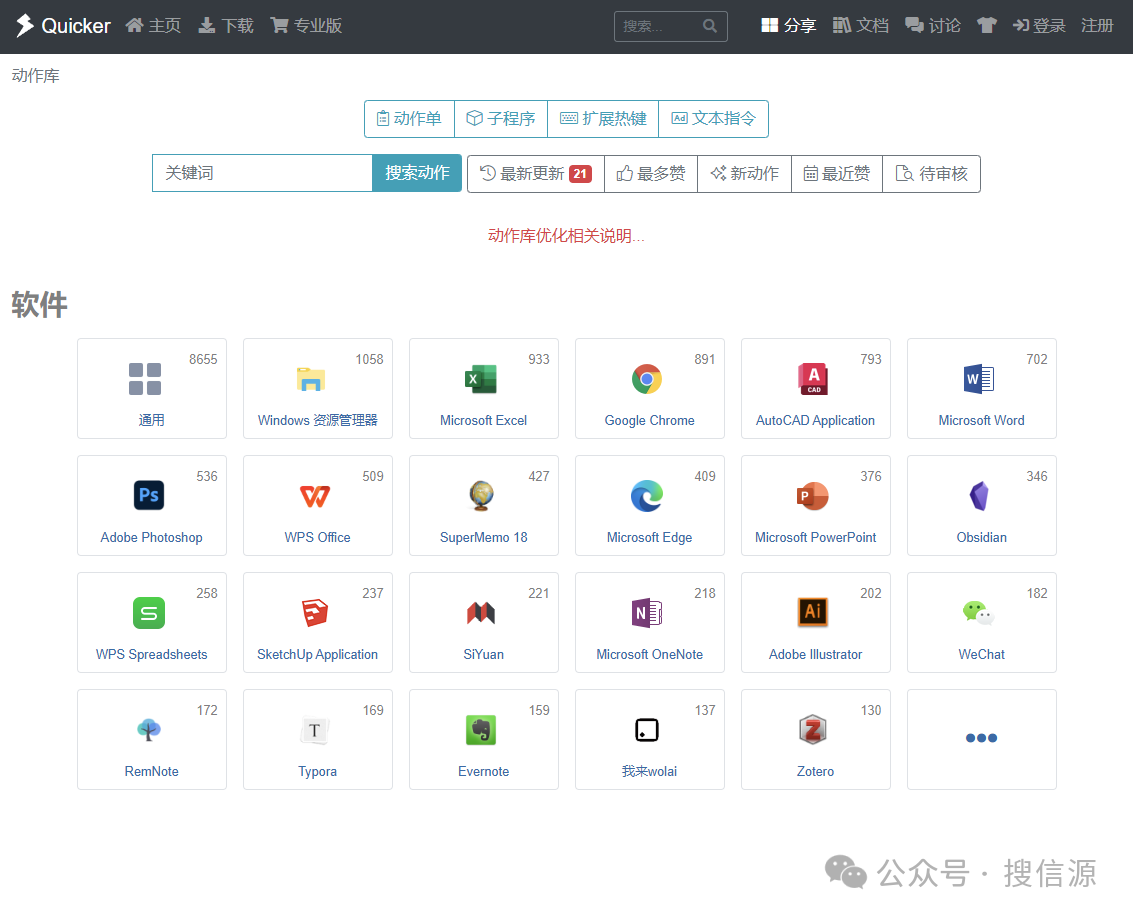1133x918 pixels.
Task: Open the Microsoft Excel icon
Action: click(481, 379)
